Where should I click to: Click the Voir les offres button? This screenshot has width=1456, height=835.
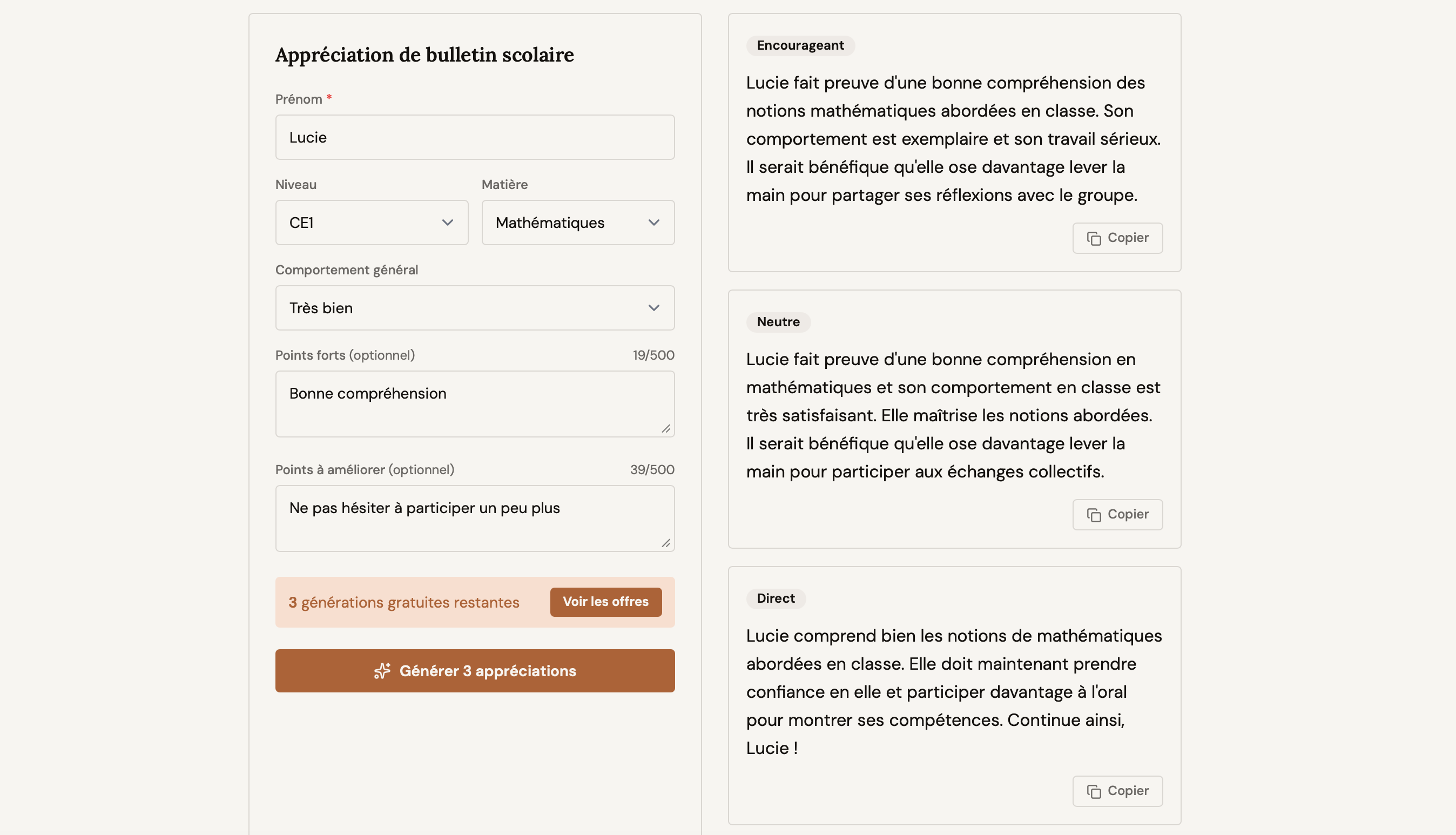pyautogui.click(x=605, y=602)
